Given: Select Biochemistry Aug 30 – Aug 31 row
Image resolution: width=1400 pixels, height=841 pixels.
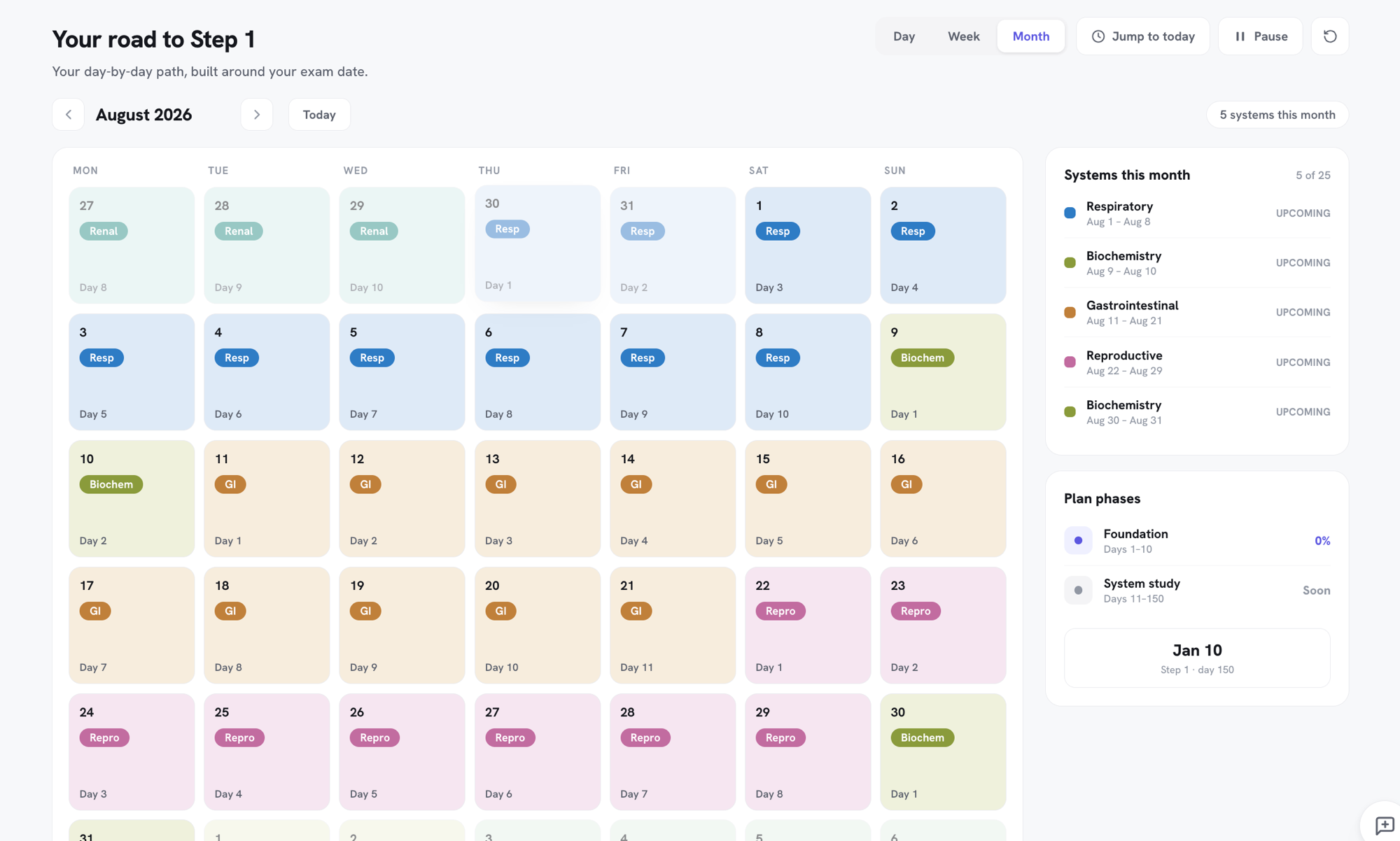Looking at the screenshot, I should [1197, 412].
